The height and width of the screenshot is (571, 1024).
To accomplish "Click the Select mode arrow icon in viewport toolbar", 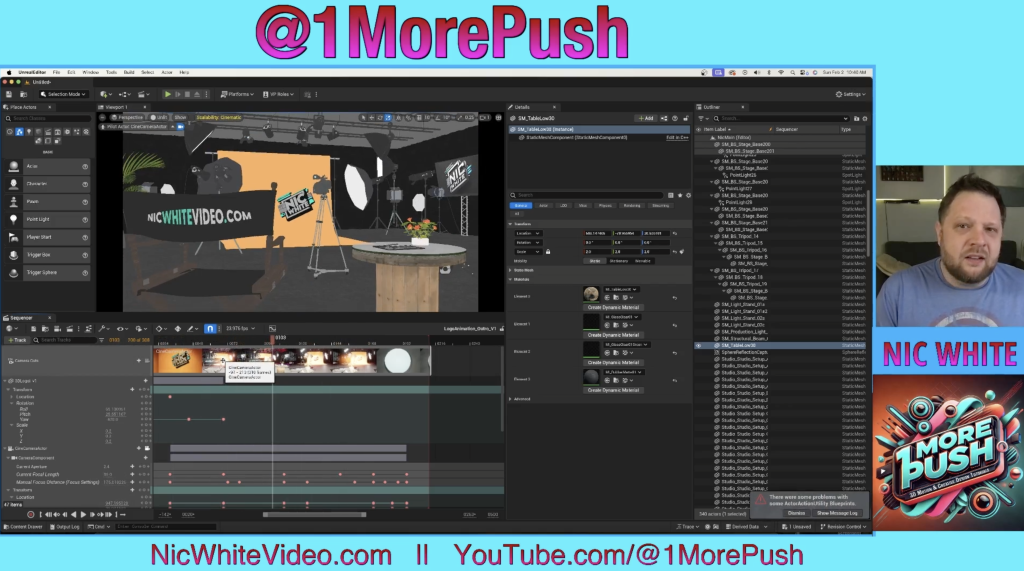I will coord(364,118).
